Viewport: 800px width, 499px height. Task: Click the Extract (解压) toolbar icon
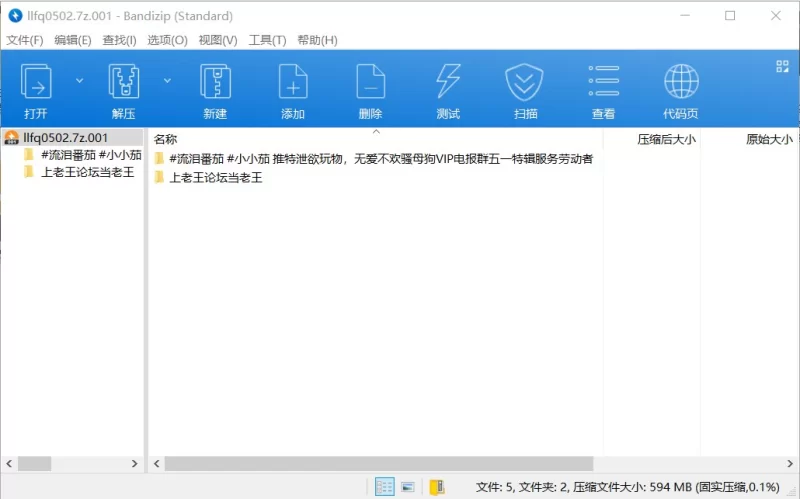pyautogui.click(x=123, y=82)
